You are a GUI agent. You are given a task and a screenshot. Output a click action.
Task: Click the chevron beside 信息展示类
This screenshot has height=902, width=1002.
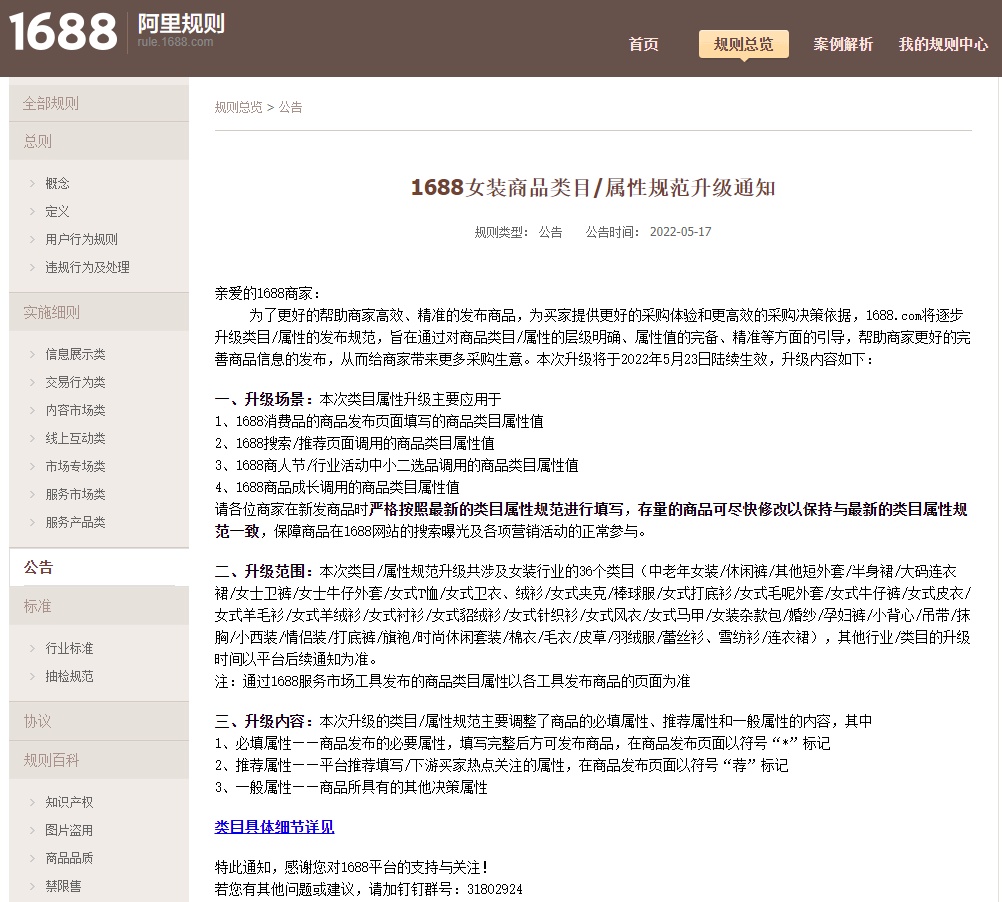tap(32, 355)
